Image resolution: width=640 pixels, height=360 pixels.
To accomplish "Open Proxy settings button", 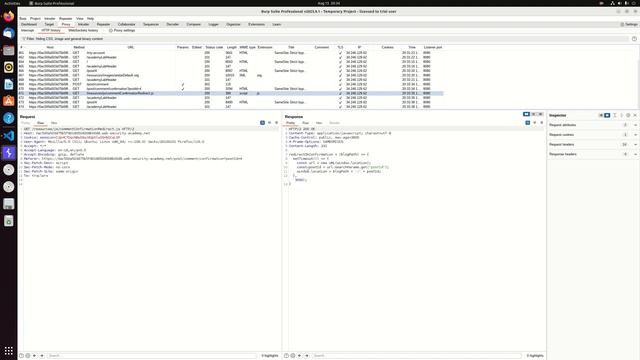I will (122, 31).
